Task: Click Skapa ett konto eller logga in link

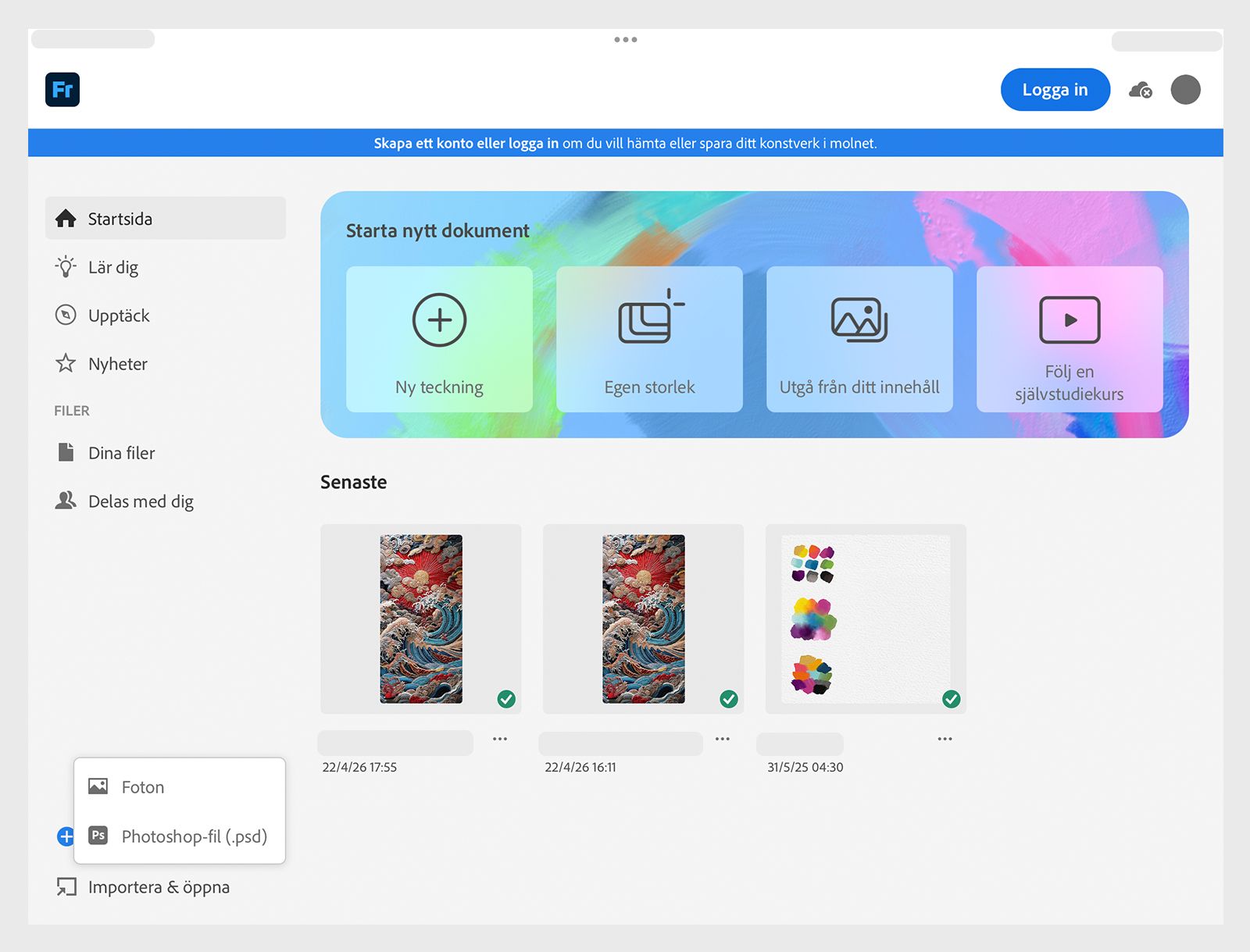Action: coord(466,143)
